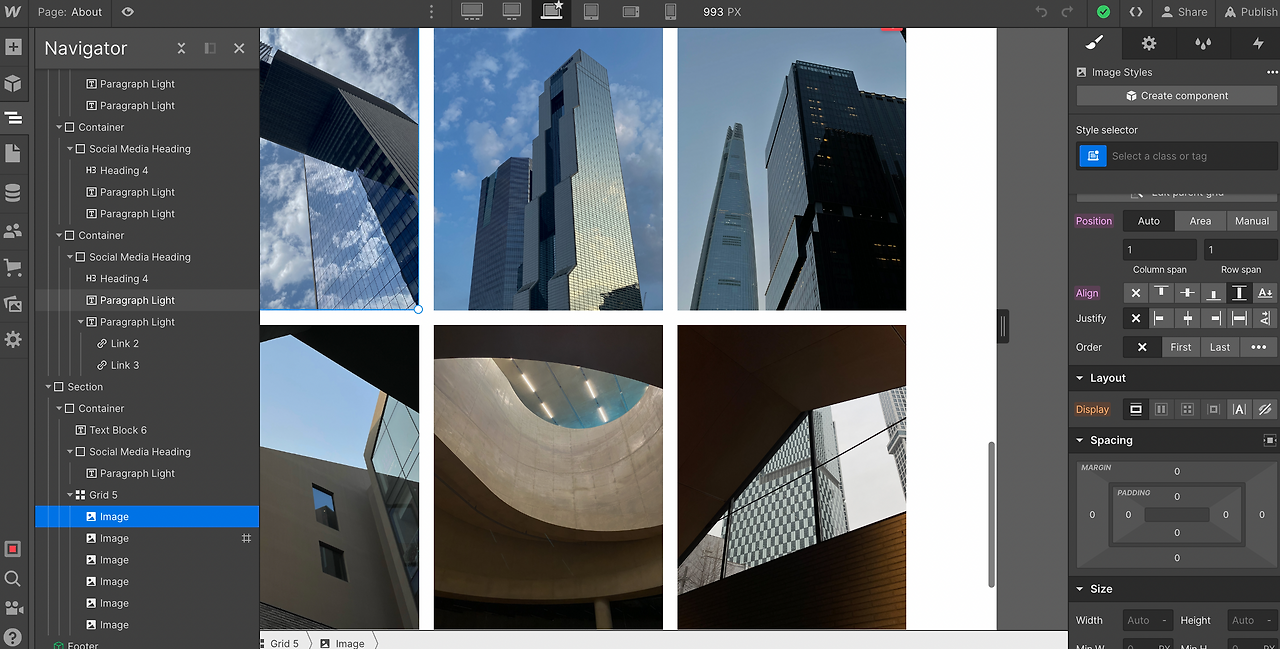The image size is (1280, 649).
Task: Open the Style Manager drops tab
Action: [1203, 43]
